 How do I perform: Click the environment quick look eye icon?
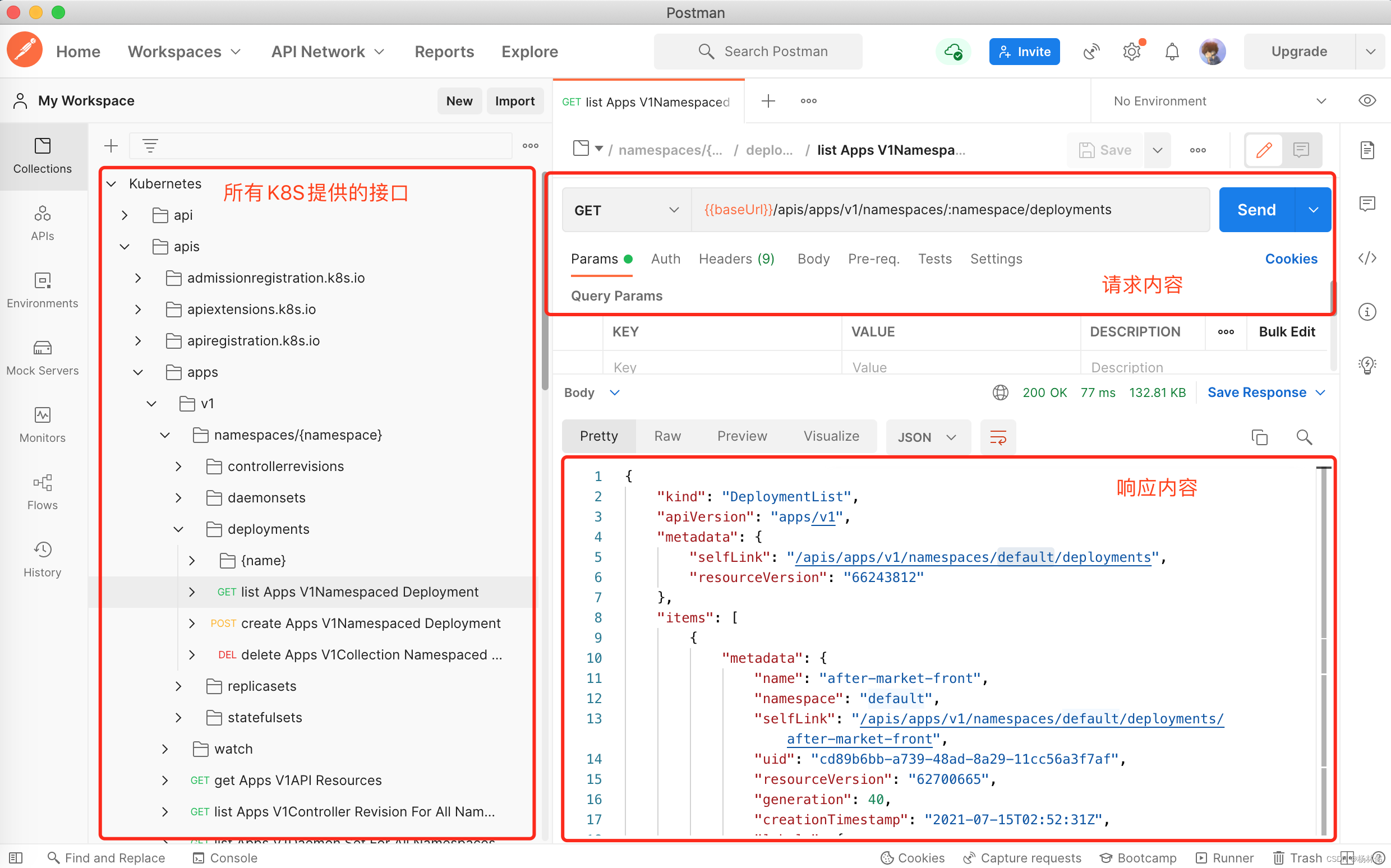coord(1367,100)
